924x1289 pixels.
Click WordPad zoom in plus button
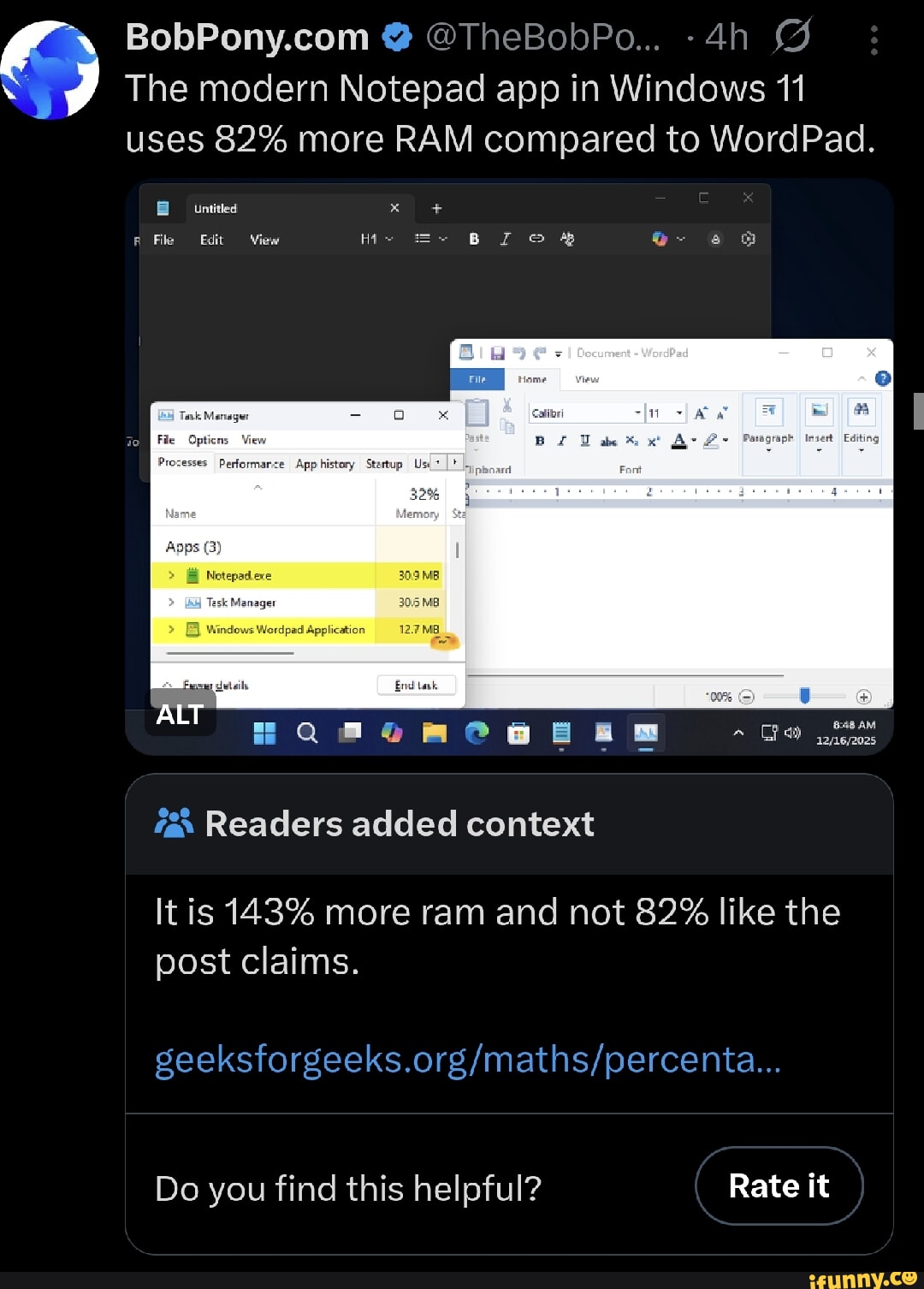pyautogui.click(x=864, y=697)
